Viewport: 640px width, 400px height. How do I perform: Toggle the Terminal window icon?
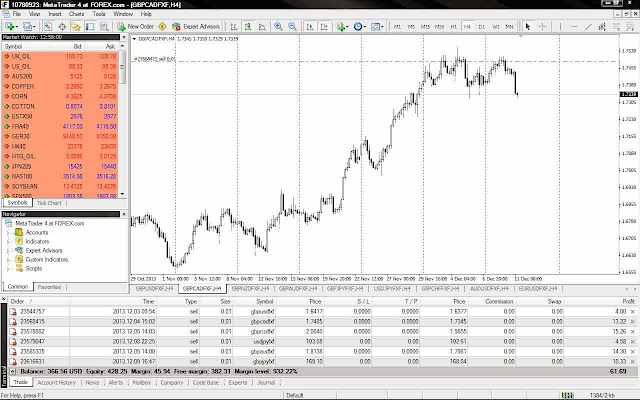click(x=90, y=27)
